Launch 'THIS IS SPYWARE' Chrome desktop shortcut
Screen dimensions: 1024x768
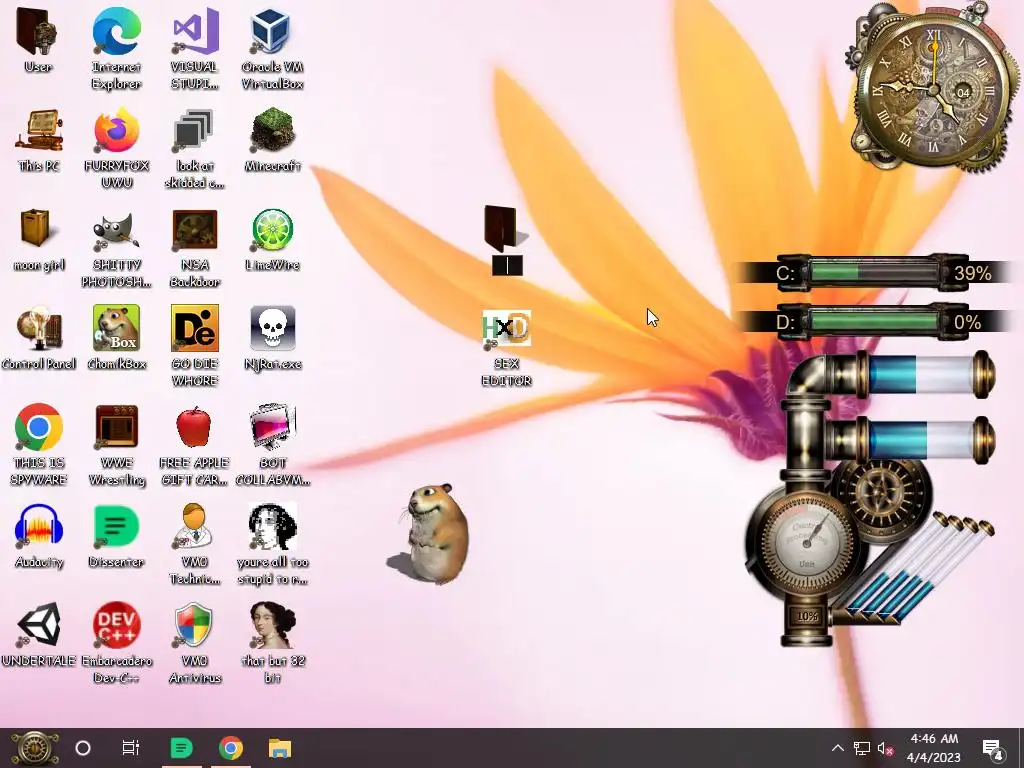(x=38, y=427)
